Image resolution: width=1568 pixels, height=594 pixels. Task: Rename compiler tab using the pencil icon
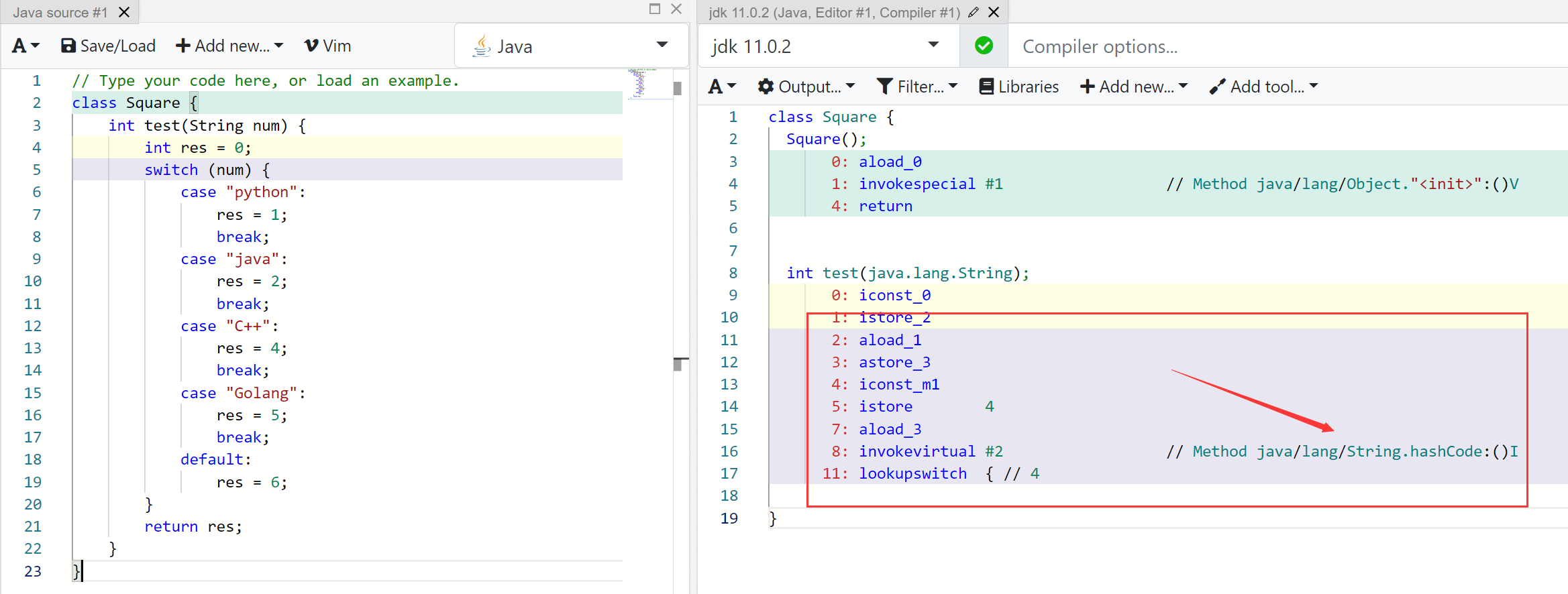[x=974, y=12]
